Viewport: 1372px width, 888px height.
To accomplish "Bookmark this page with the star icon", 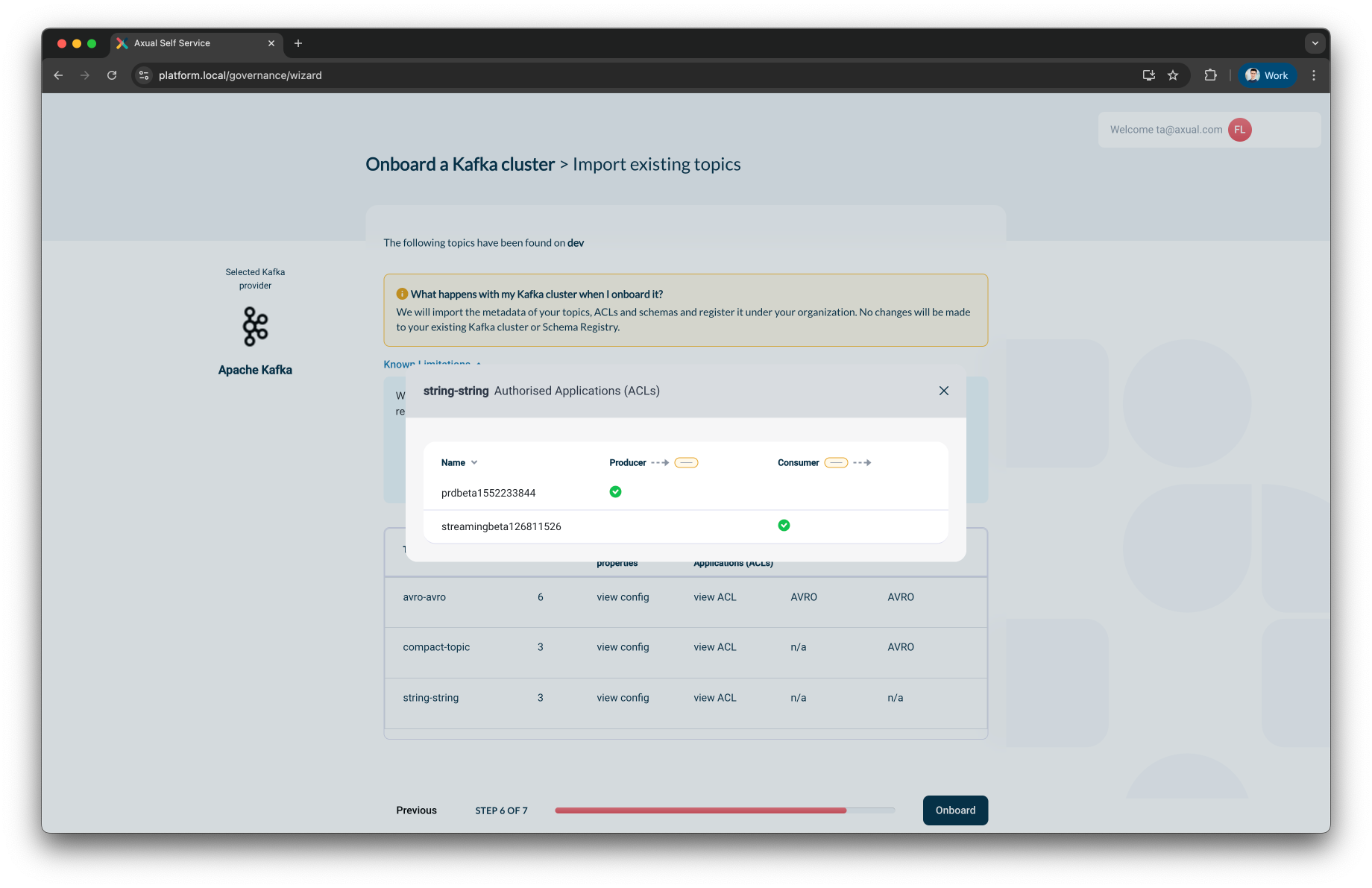I will [1173, 75].
